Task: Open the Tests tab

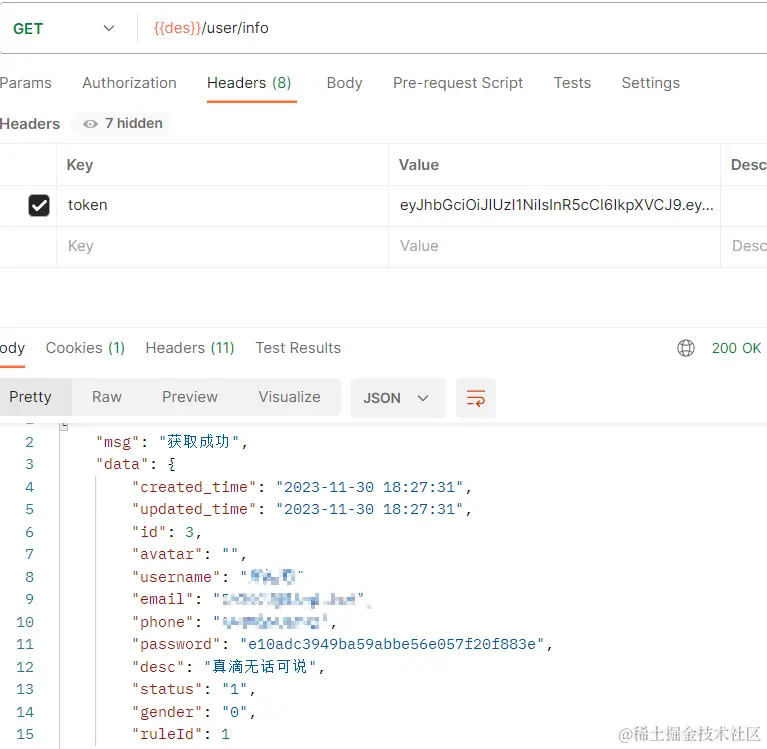Action: click(x=572, y=83)
